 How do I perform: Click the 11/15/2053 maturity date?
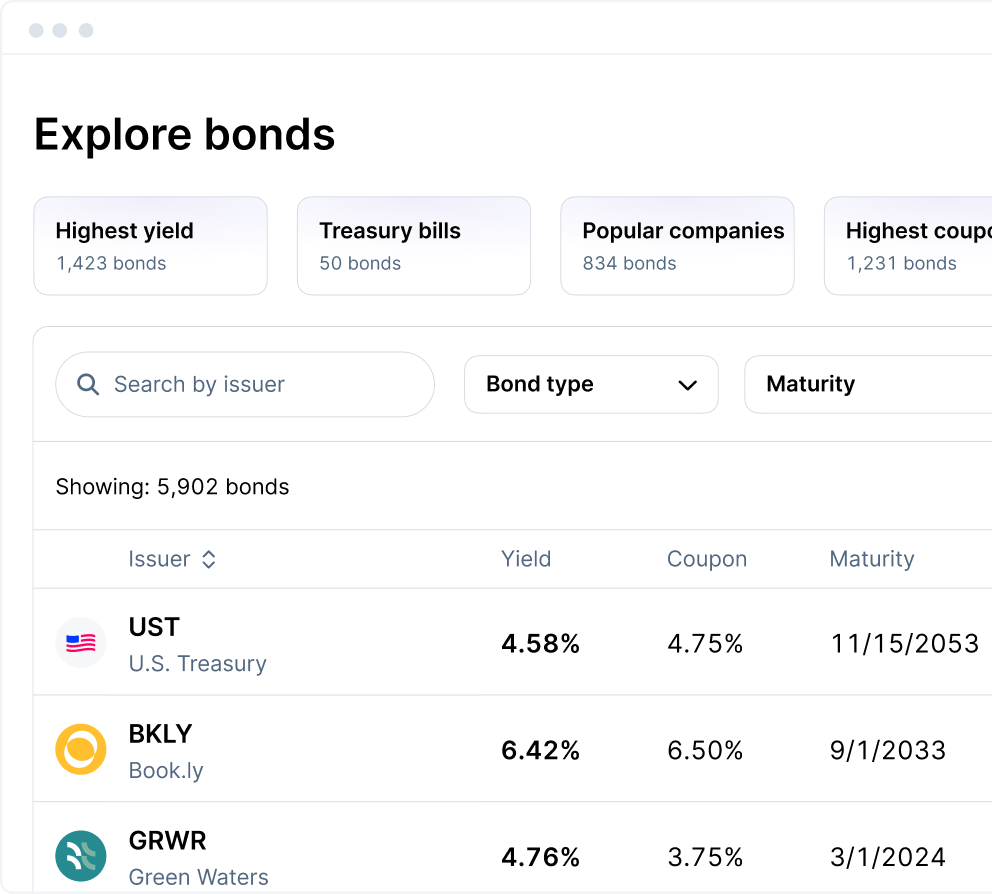(905, 643)
